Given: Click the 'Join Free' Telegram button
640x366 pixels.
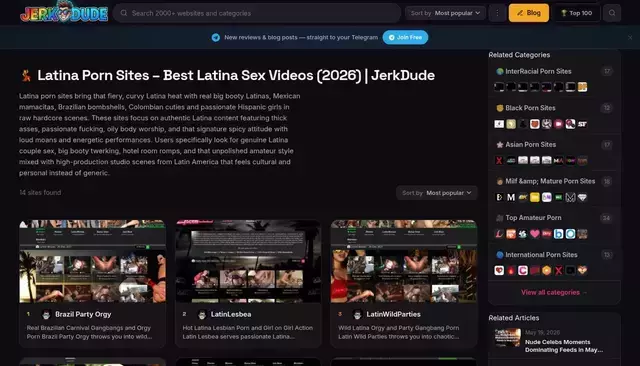Looking at the screenshot, I should click(405, 37).
